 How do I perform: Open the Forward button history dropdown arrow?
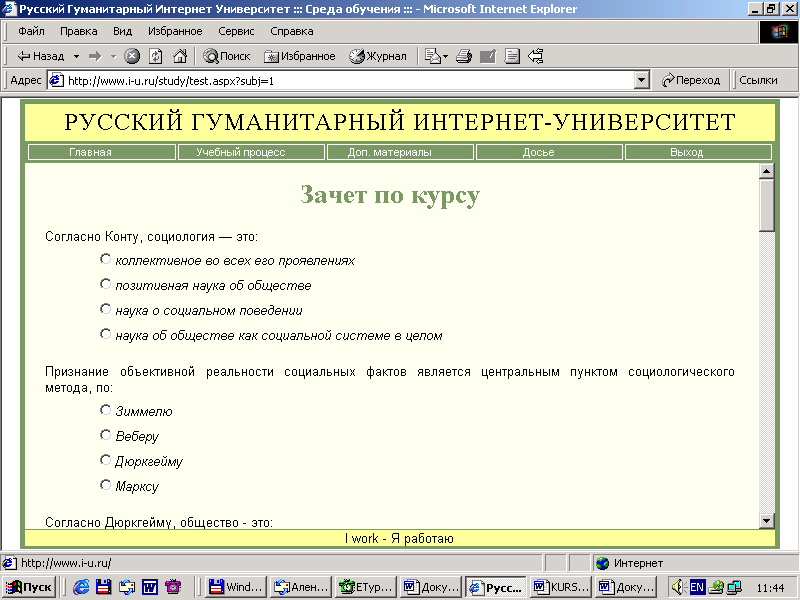[113, 56]
